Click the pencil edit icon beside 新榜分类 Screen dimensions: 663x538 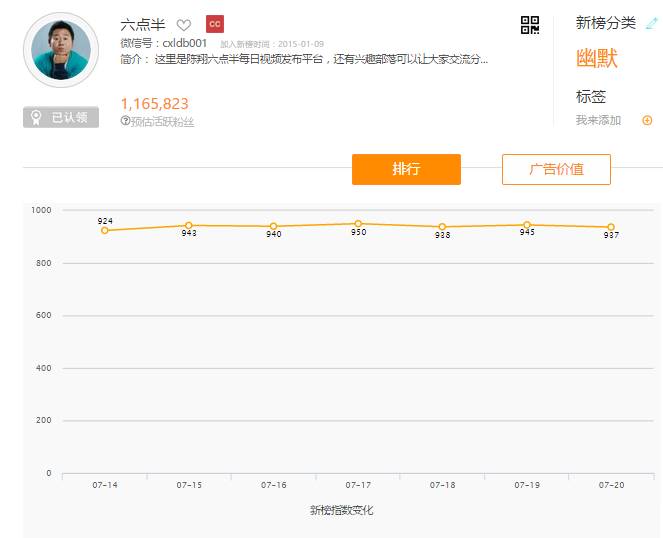pos(652,23)
